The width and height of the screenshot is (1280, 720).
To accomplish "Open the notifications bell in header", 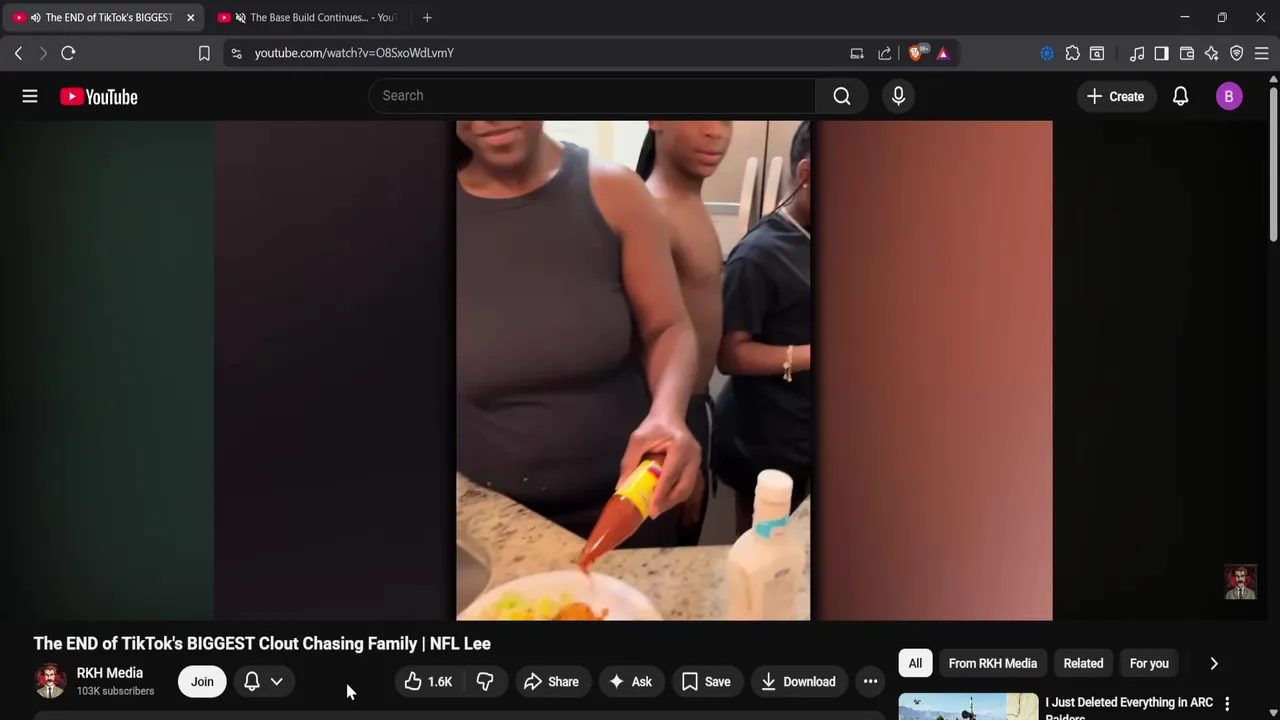I will pos(1181,96).
